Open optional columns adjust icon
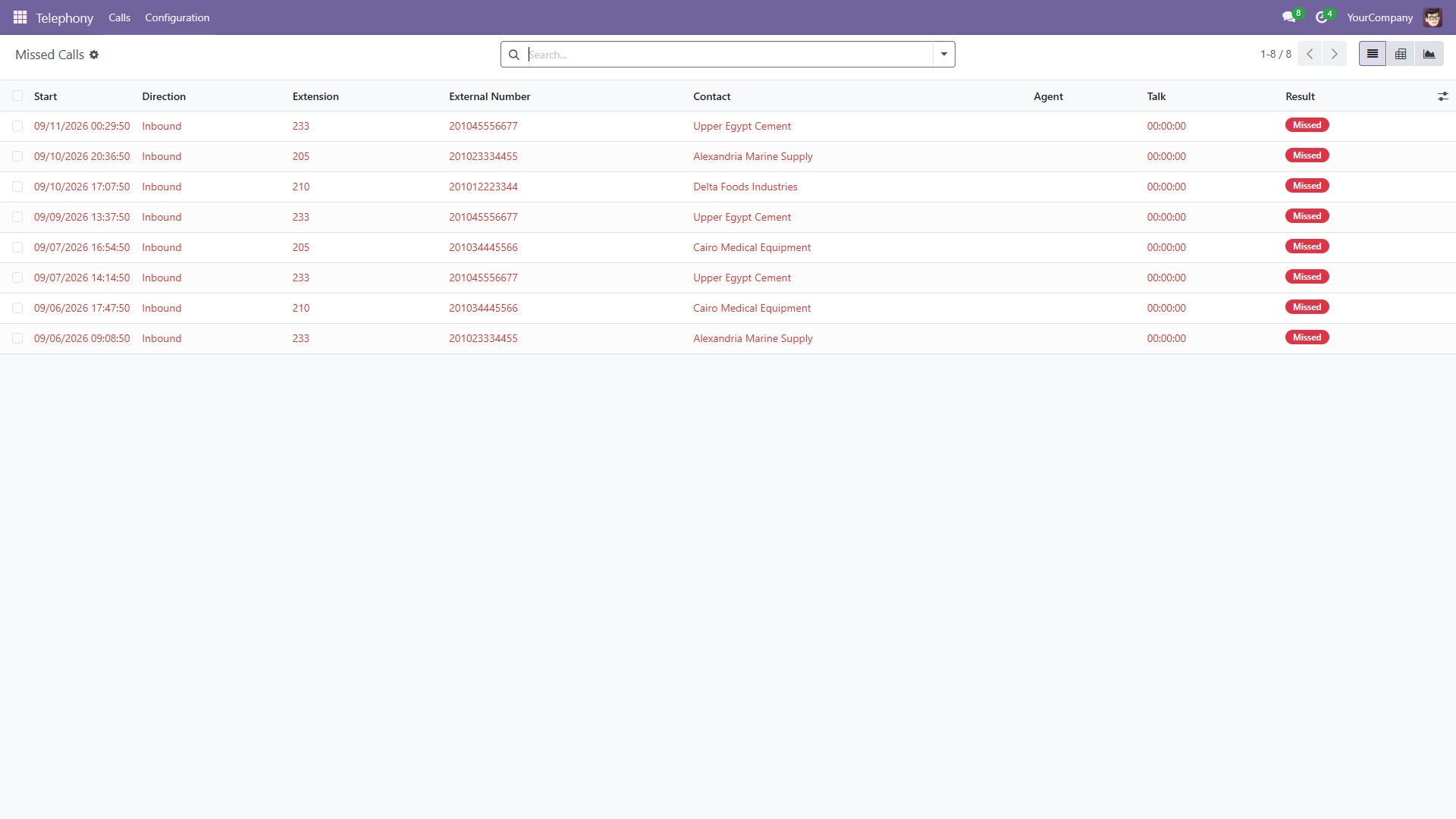1456x819 pixels. click(x=1442, y=96)
